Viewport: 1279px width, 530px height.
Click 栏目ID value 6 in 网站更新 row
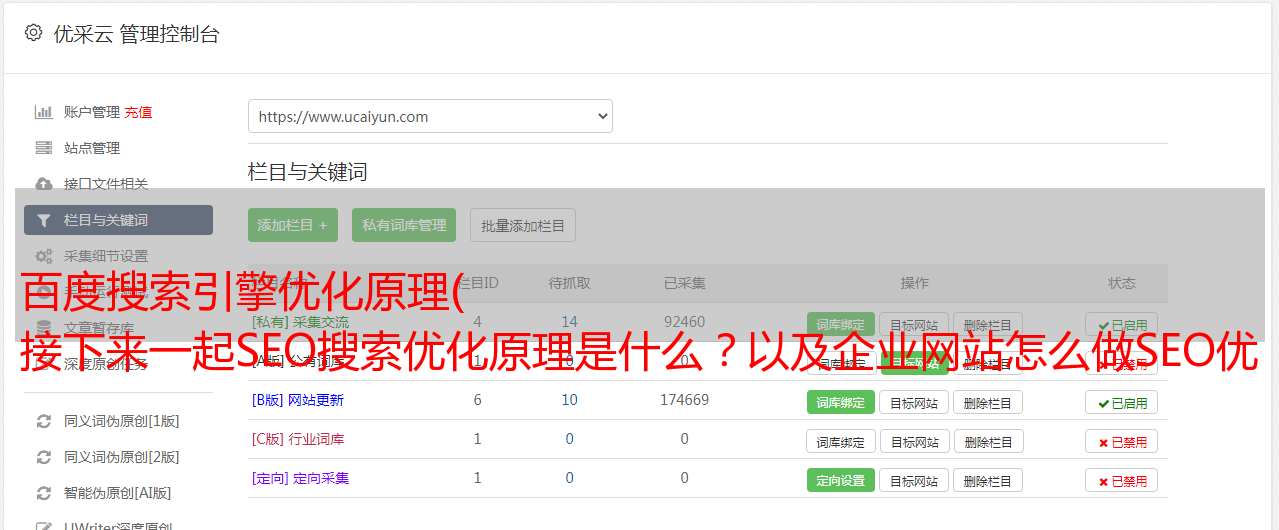(478, 400)
